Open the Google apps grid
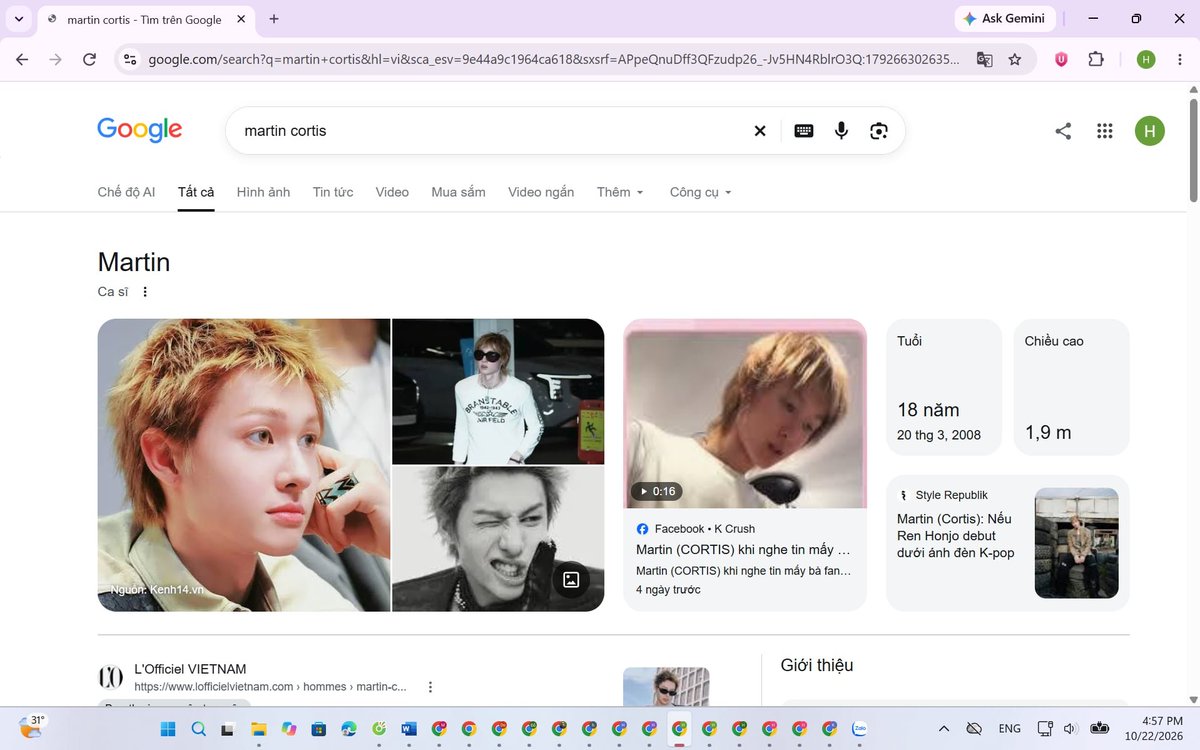1200x750 pixels. click(1105, 131)
